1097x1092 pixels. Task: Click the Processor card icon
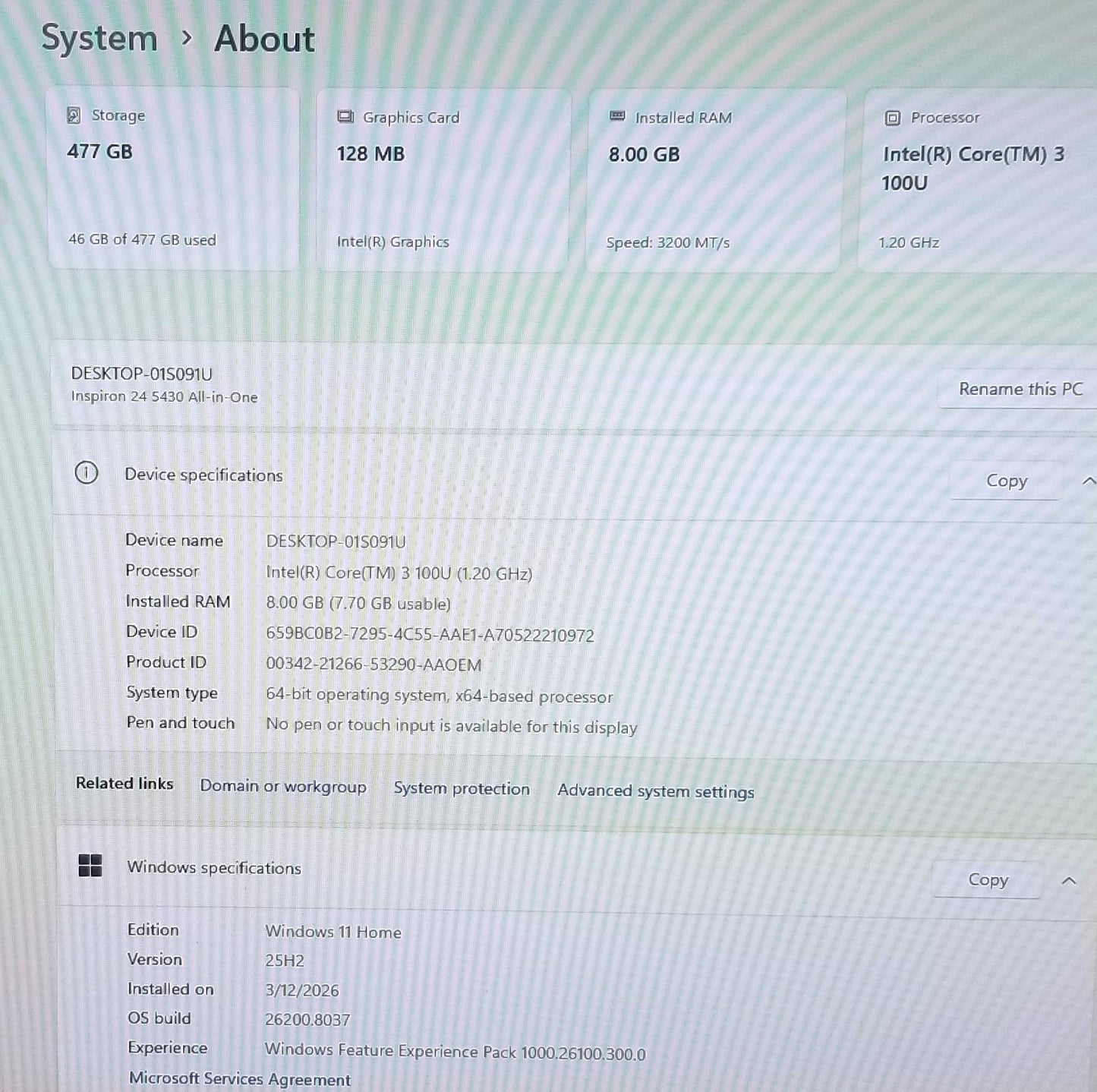(x=893, y=117)
